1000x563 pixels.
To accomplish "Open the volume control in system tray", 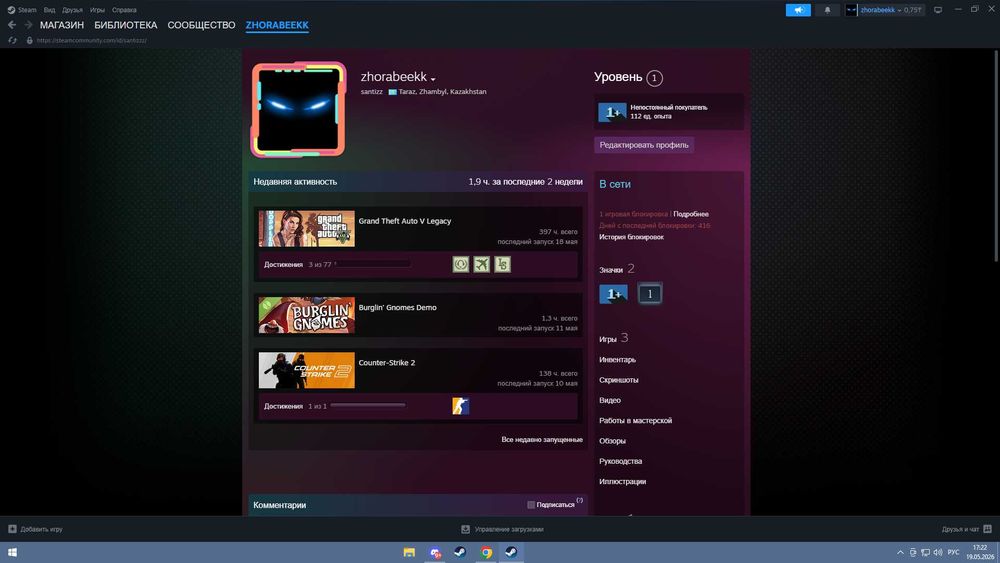I will pos(938,552).
